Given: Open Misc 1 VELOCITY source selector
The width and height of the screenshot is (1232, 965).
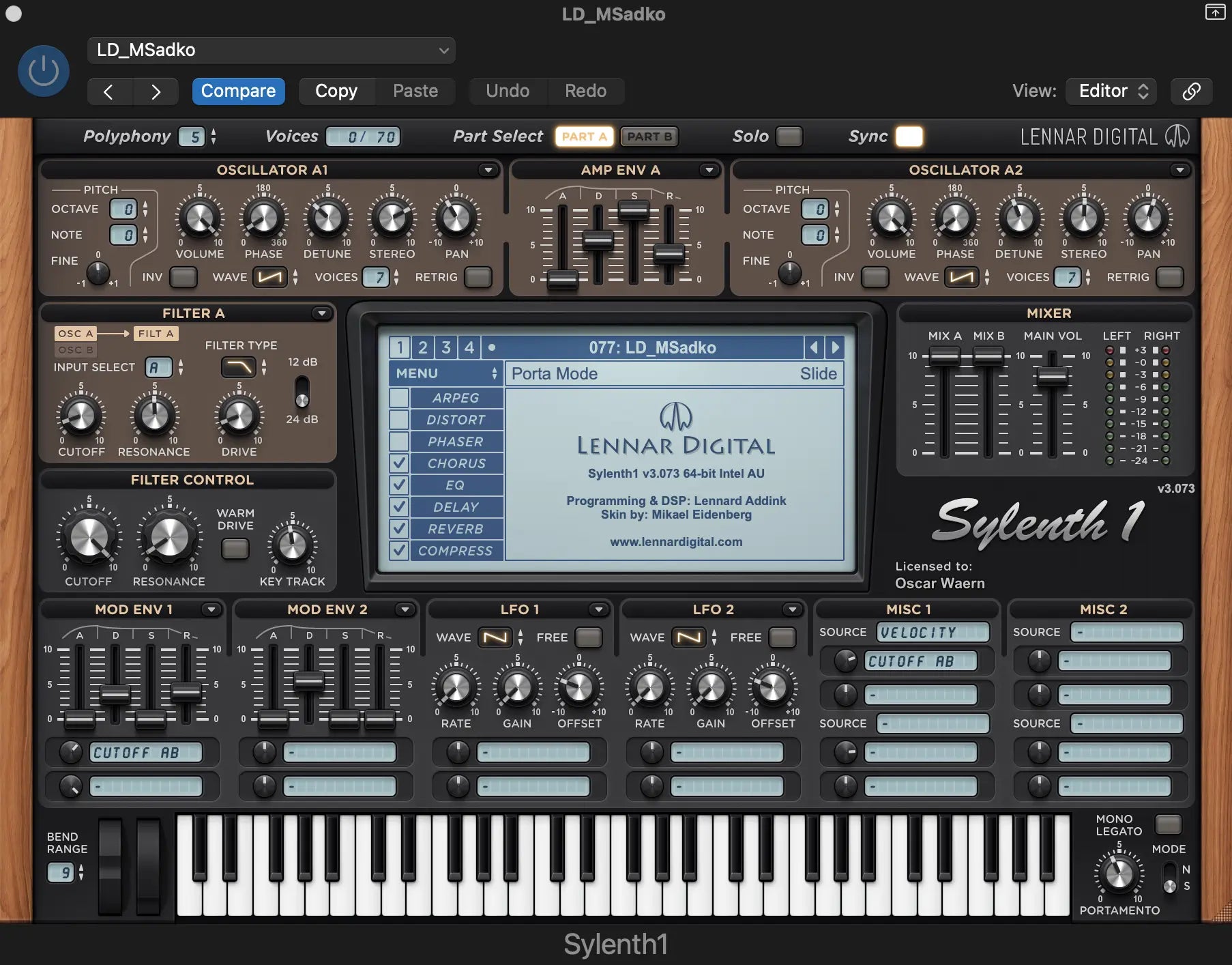Looking at the screenshot, I should tap(933, 633).
